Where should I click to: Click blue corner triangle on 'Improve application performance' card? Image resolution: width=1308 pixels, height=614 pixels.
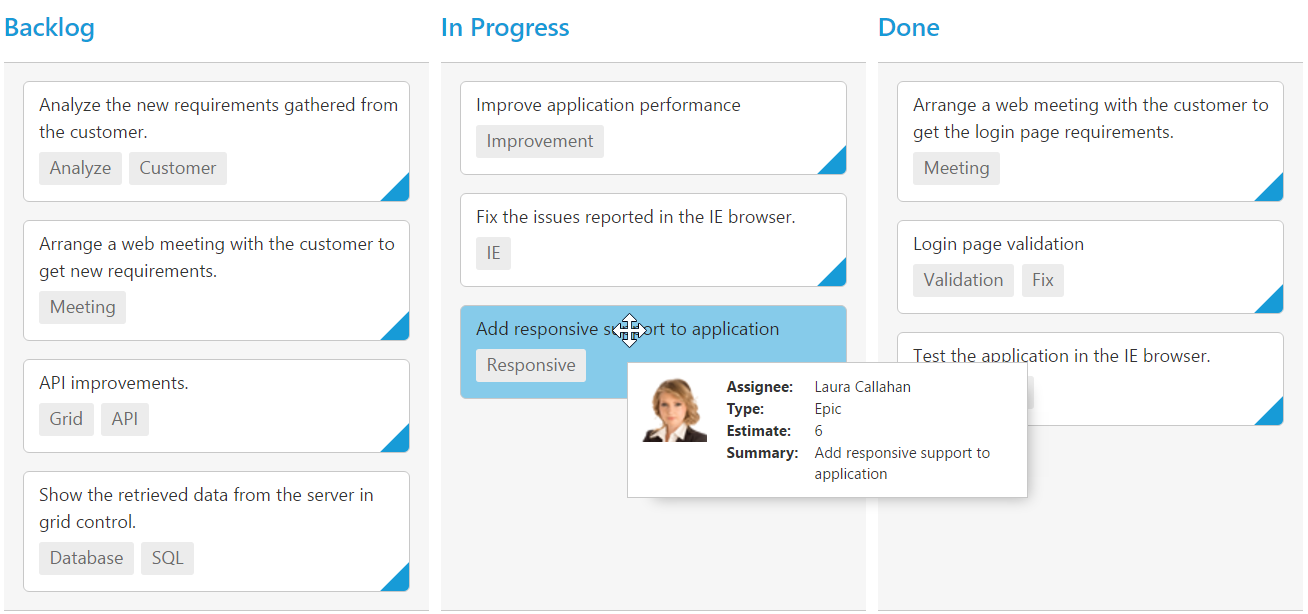coord(836,164)
